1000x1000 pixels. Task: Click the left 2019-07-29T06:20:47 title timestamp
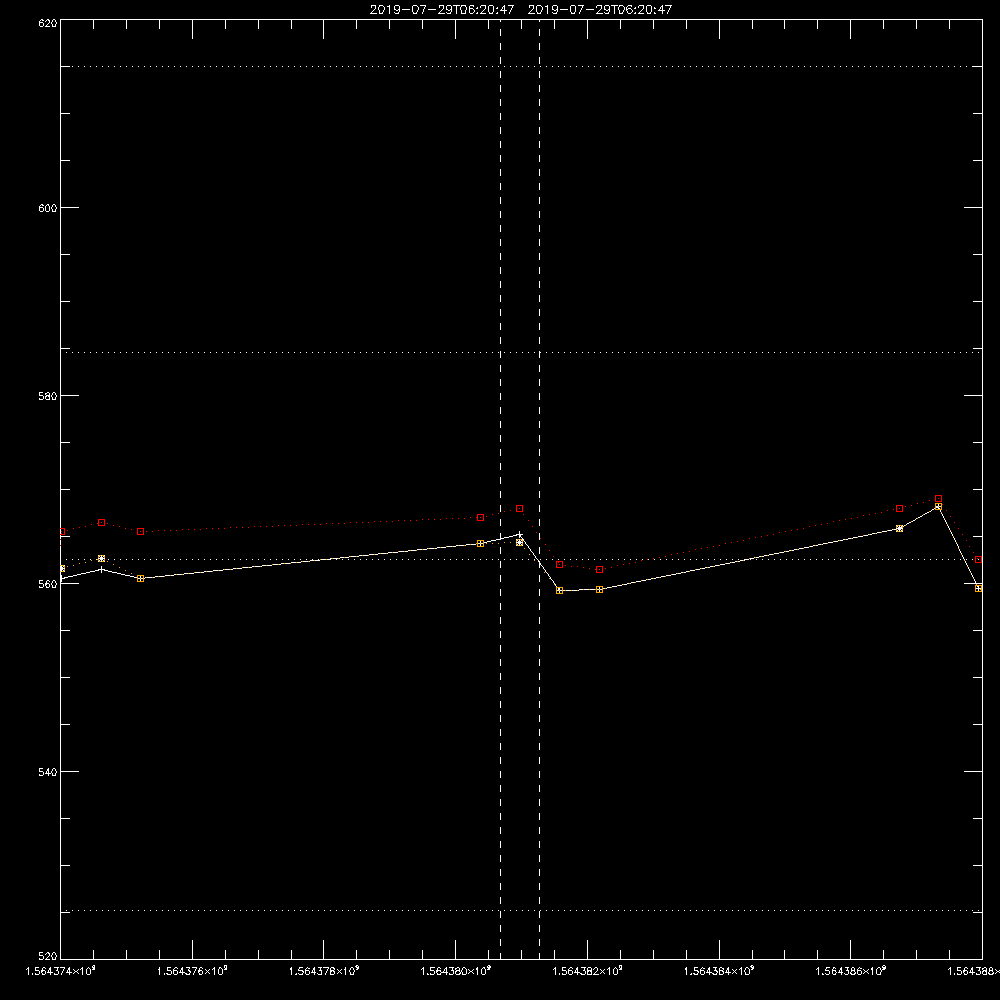point(441,10)
